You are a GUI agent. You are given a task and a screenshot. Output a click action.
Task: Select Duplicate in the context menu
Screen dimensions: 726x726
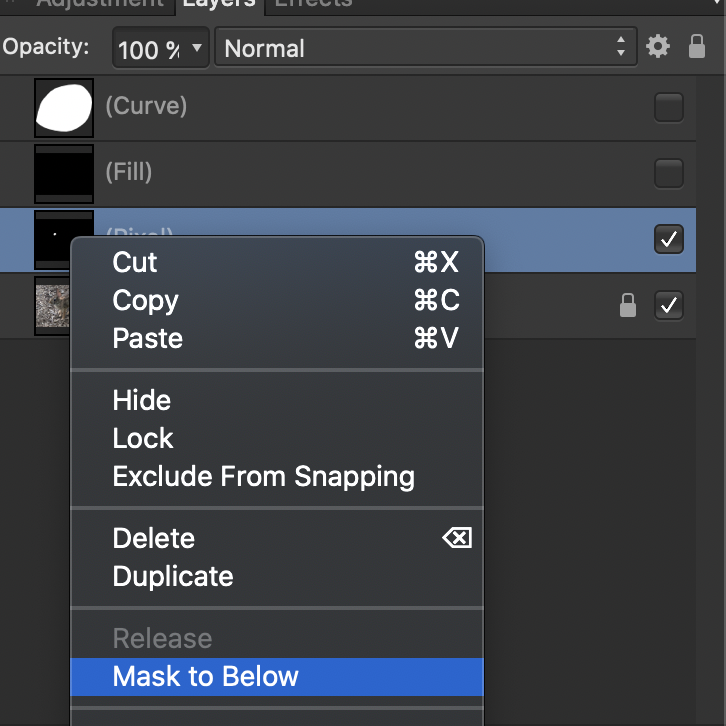click(173, 576)
